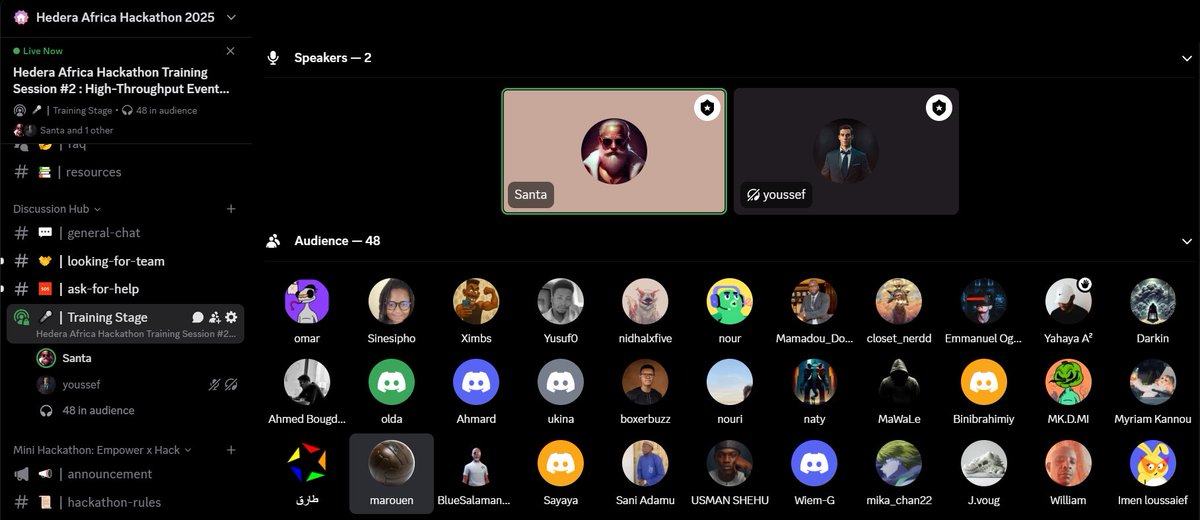
Task: Dismiss the Live Now event banner
Action: click(x=231, y=51)
